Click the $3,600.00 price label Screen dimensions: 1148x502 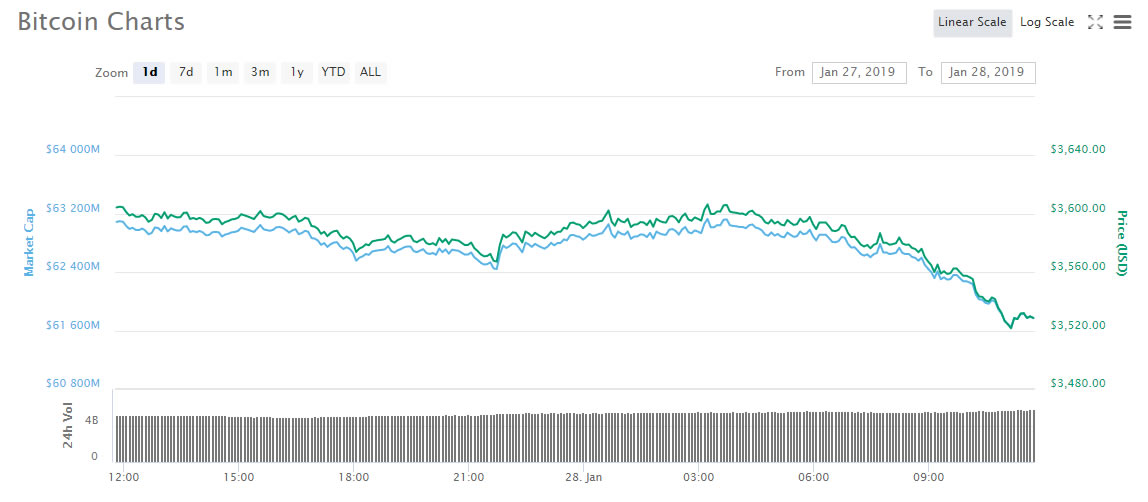(x=1078, y=209)
